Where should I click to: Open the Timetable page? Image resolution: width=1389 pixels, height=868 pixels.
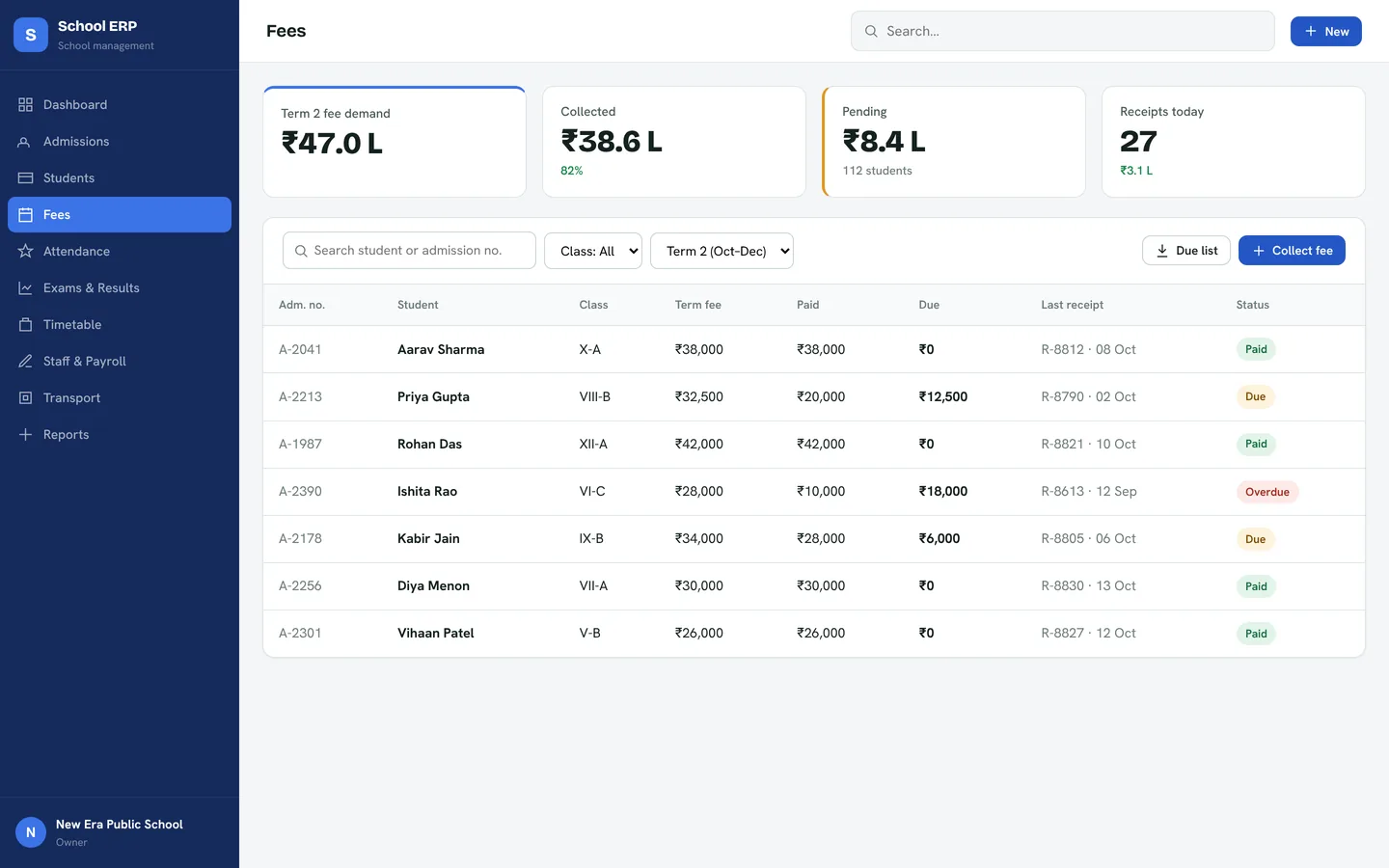(x=120, y=324)
